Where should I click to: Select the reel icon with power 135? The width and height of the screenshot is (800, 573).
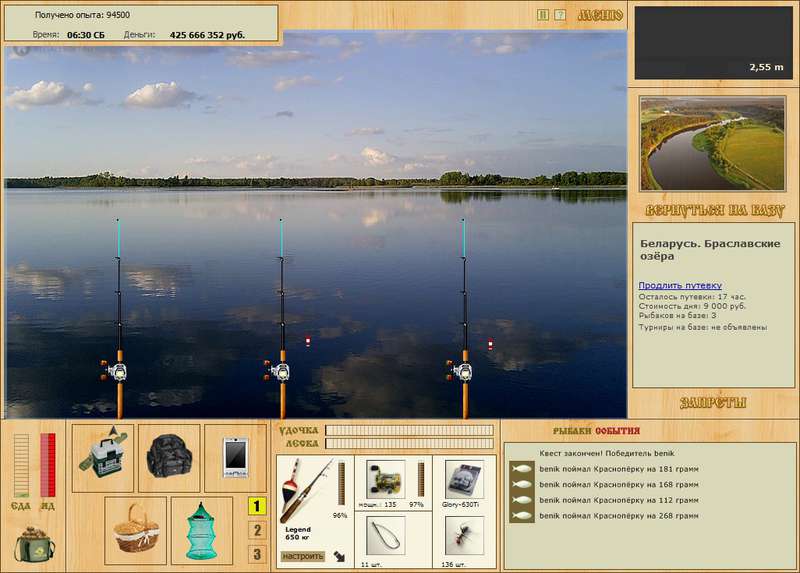click(386, 480)
